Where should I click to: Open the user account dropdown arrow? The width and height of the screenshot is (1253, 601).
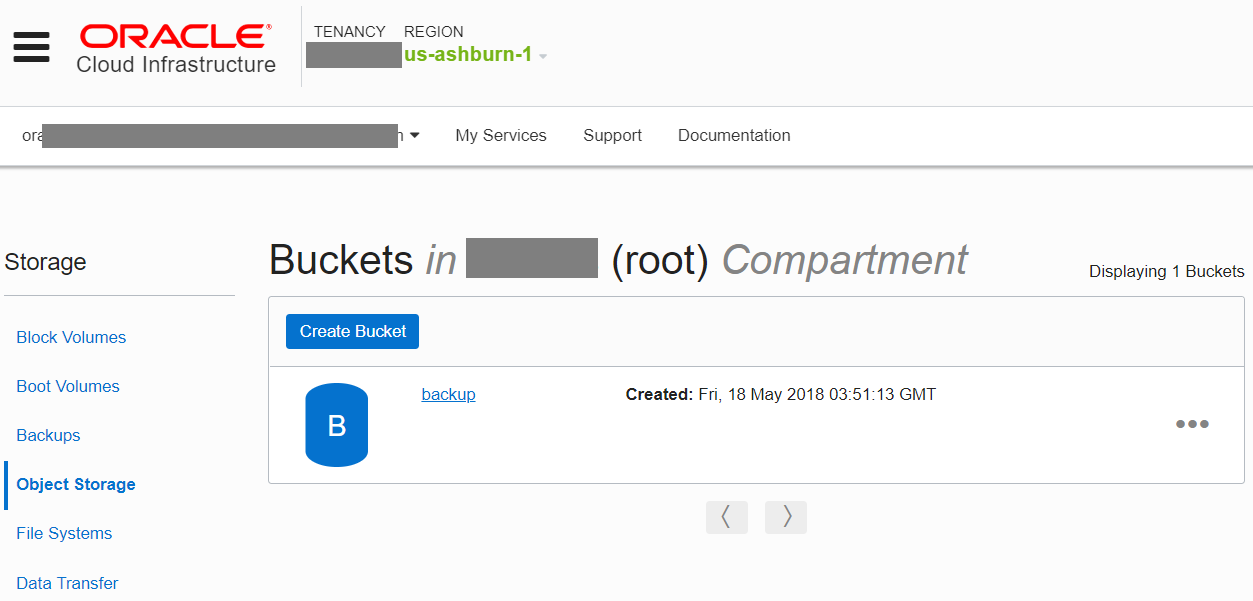[414, 135]
